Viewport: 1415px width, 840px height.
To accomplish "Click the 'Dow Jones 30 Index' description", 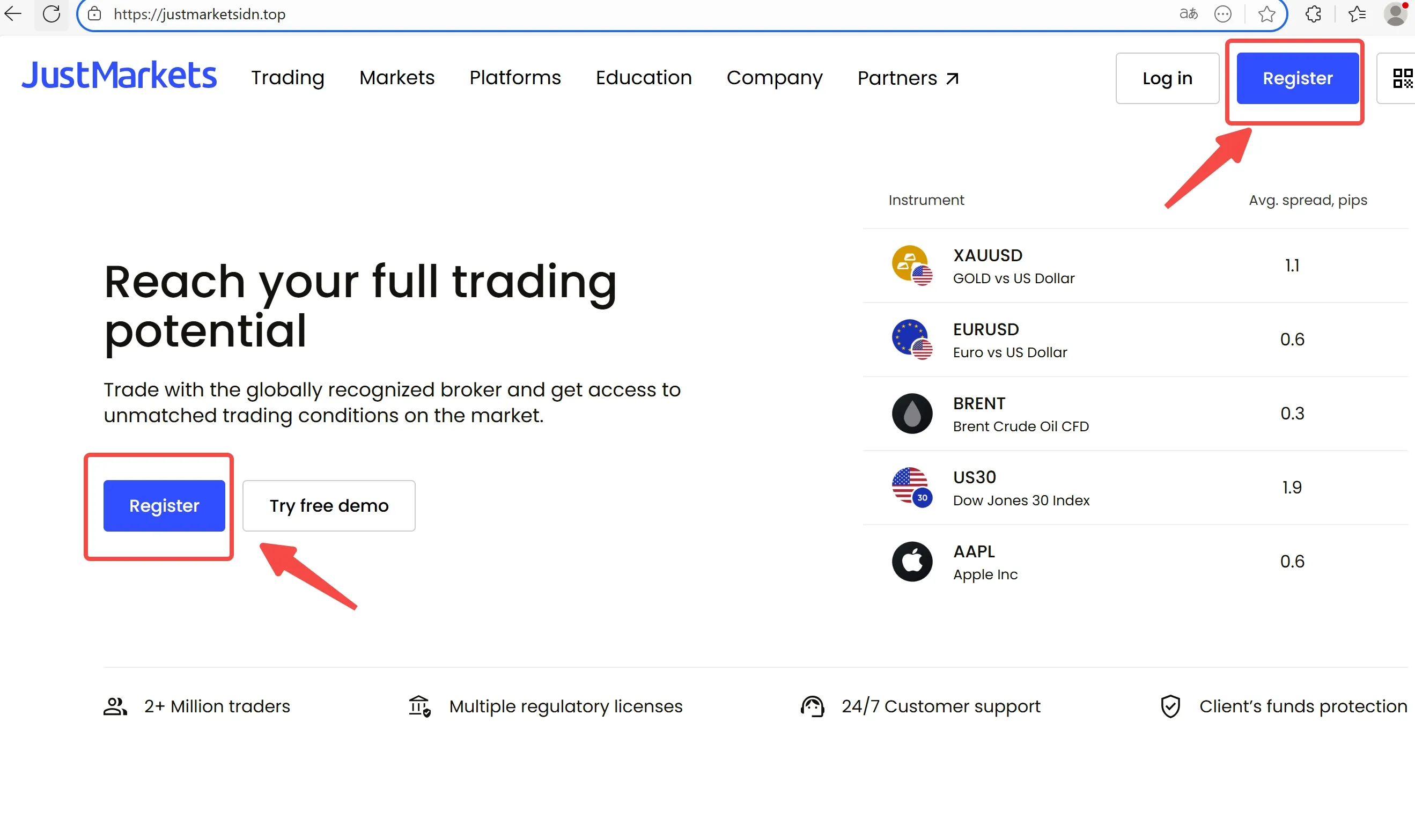I will point(1021,501).
